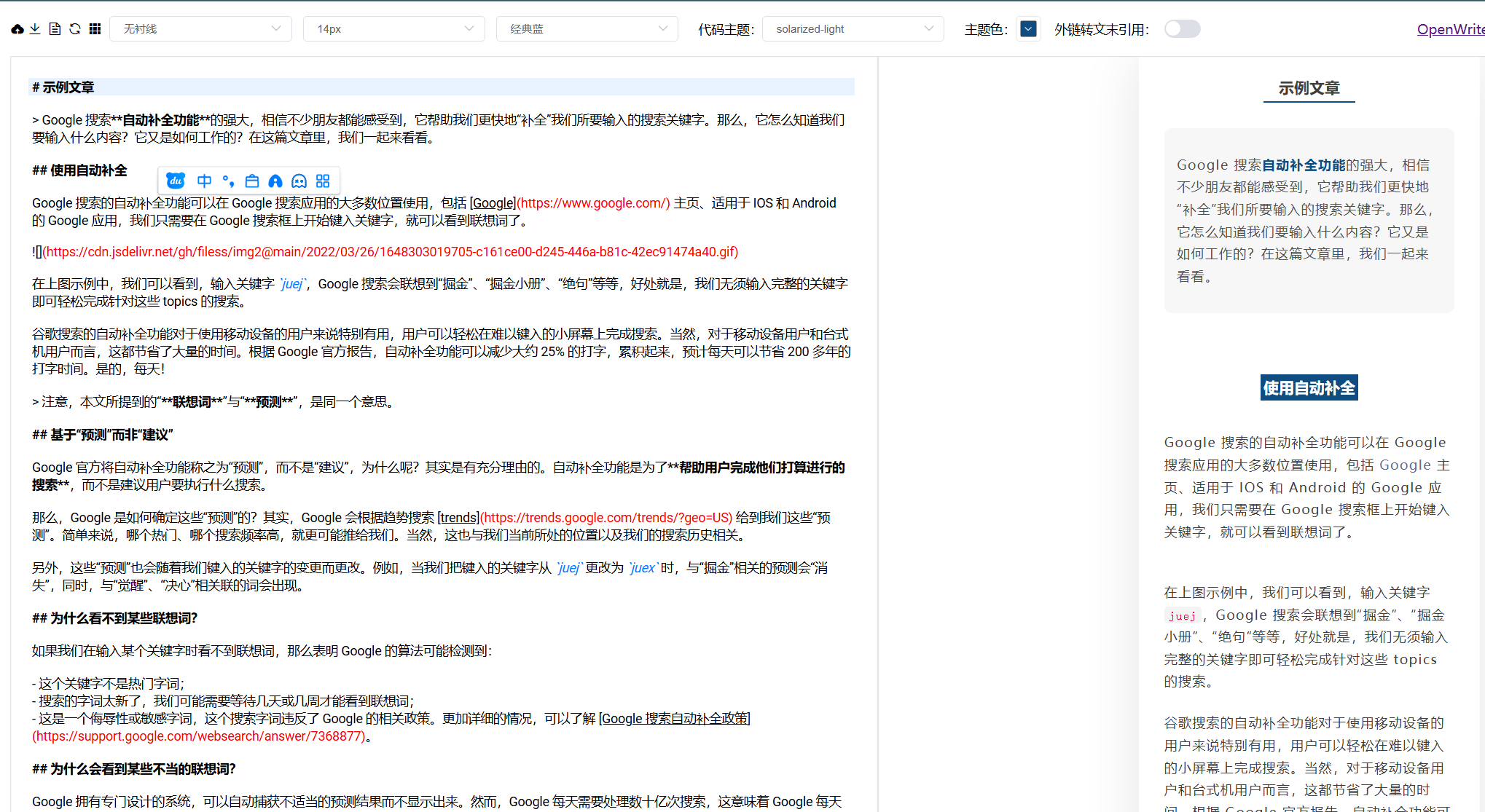
Task: Open the OpenWrite link
Action: point(1450,29)
